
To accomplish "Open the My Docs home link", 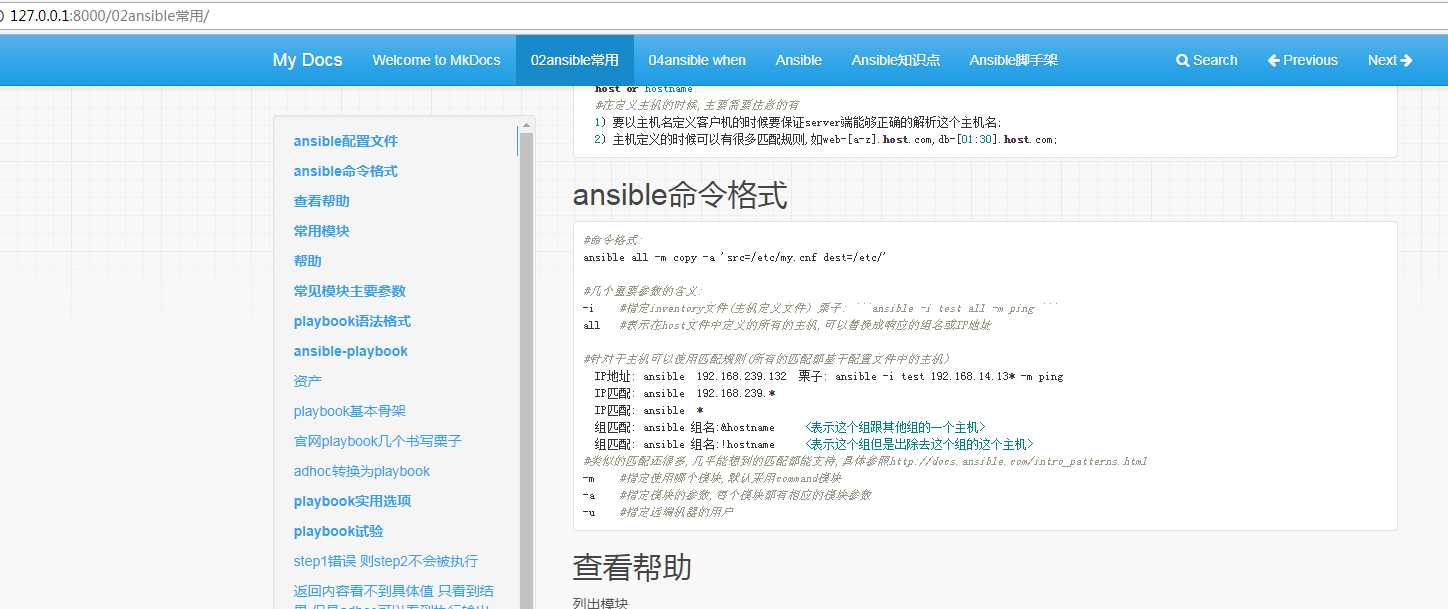I will click(307, 60).
